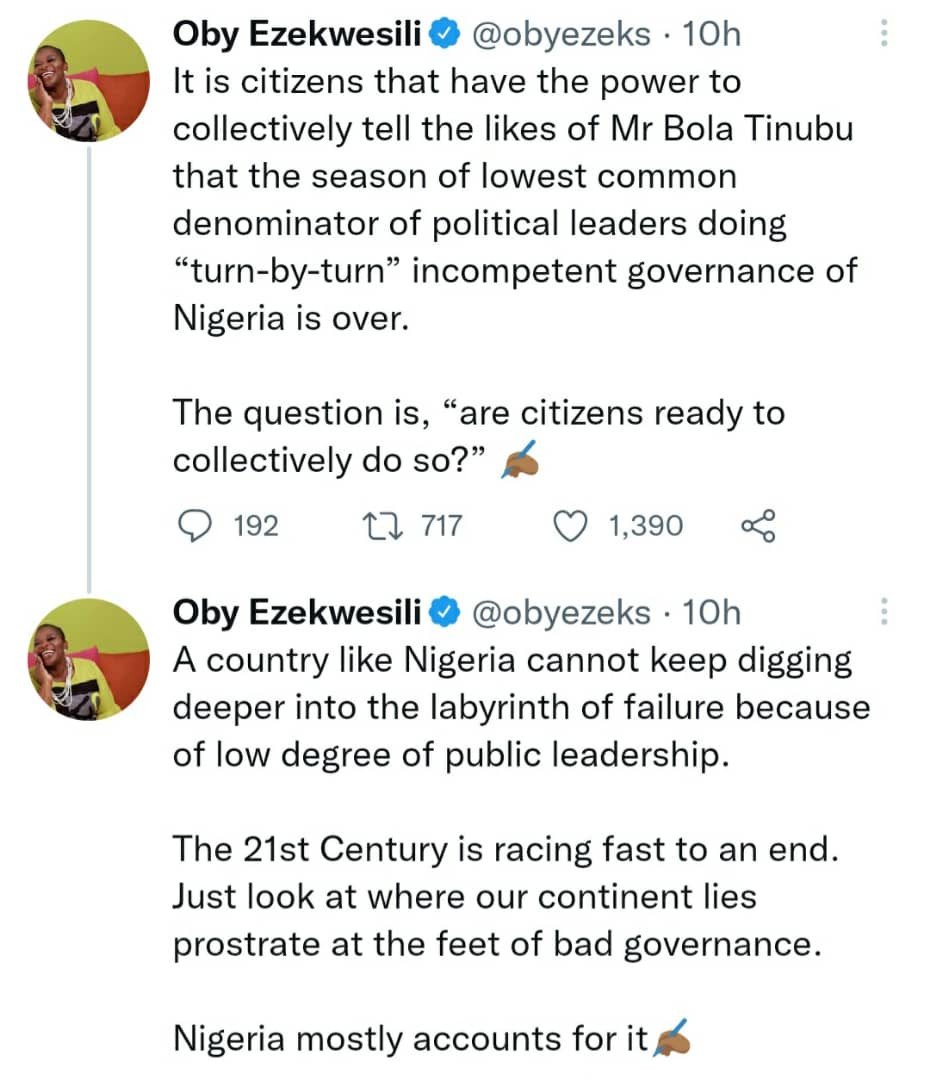Click the 10h timestamp on the first tweet
930x1080 pixels.
[x=711, y=36]
